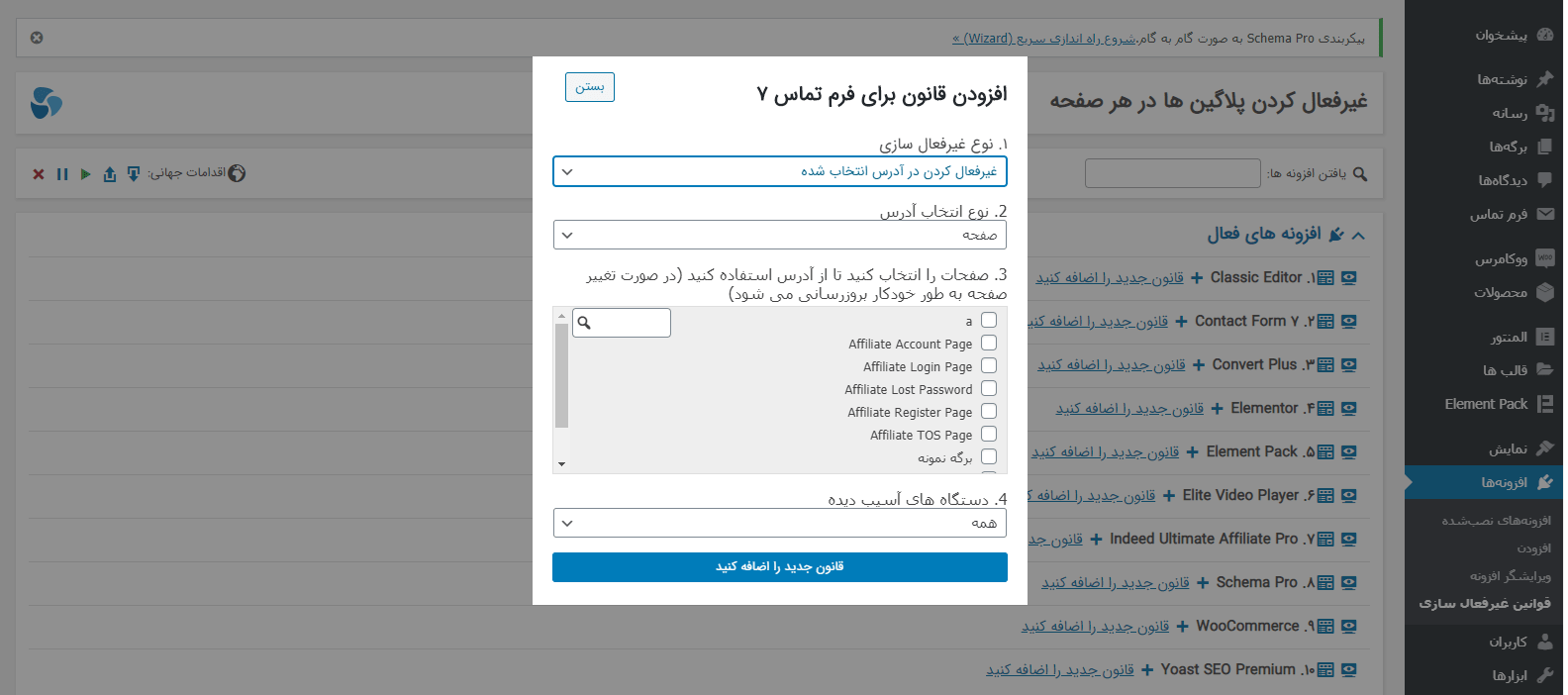1568x695 pixels.
Task: Click the pages list scrollbar thumb
Action: [561, 375]
